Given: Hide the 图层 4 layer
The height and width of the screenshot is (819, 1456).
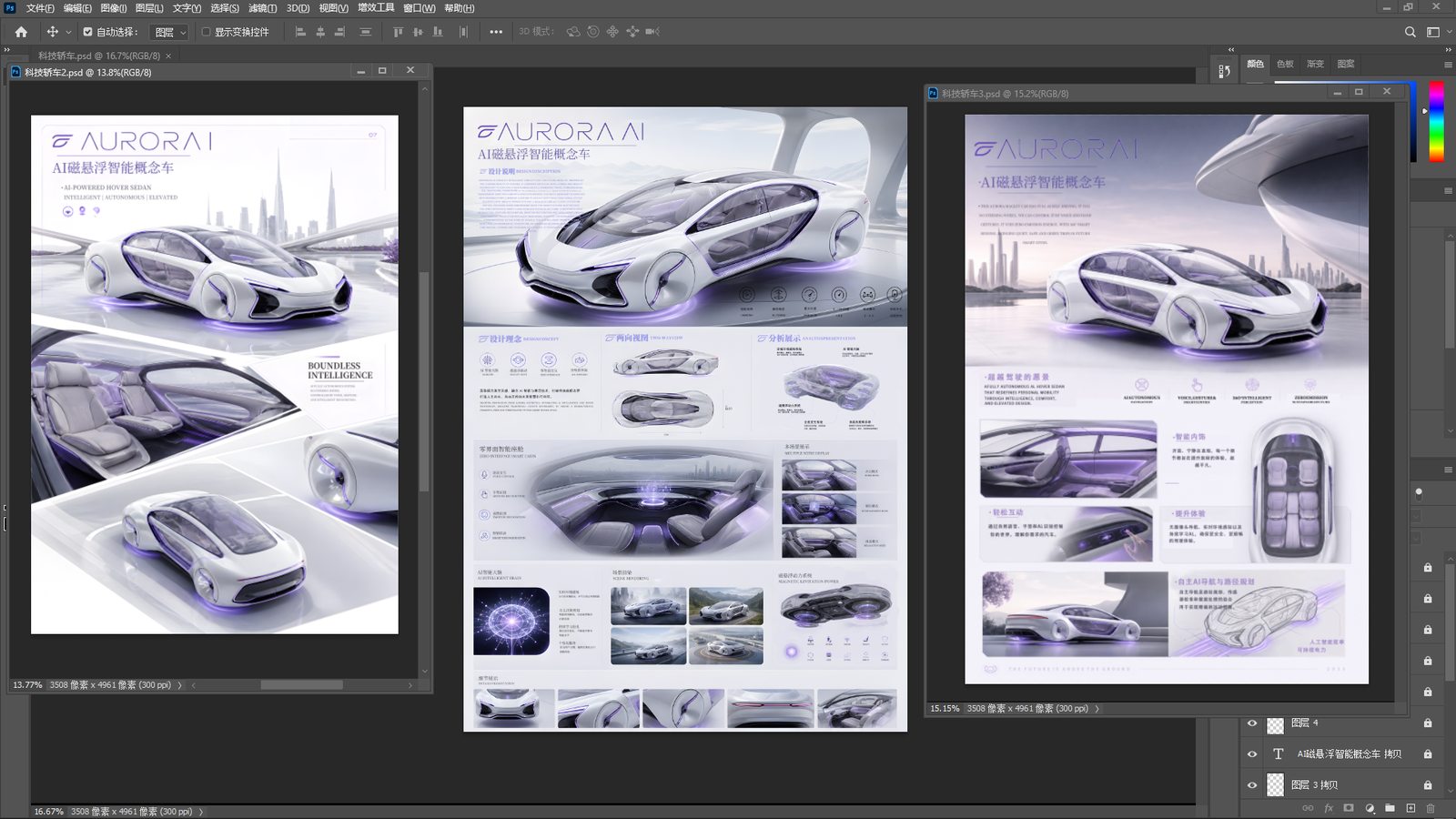Looking at the screenshot, I should click(x=1252, y=723).
